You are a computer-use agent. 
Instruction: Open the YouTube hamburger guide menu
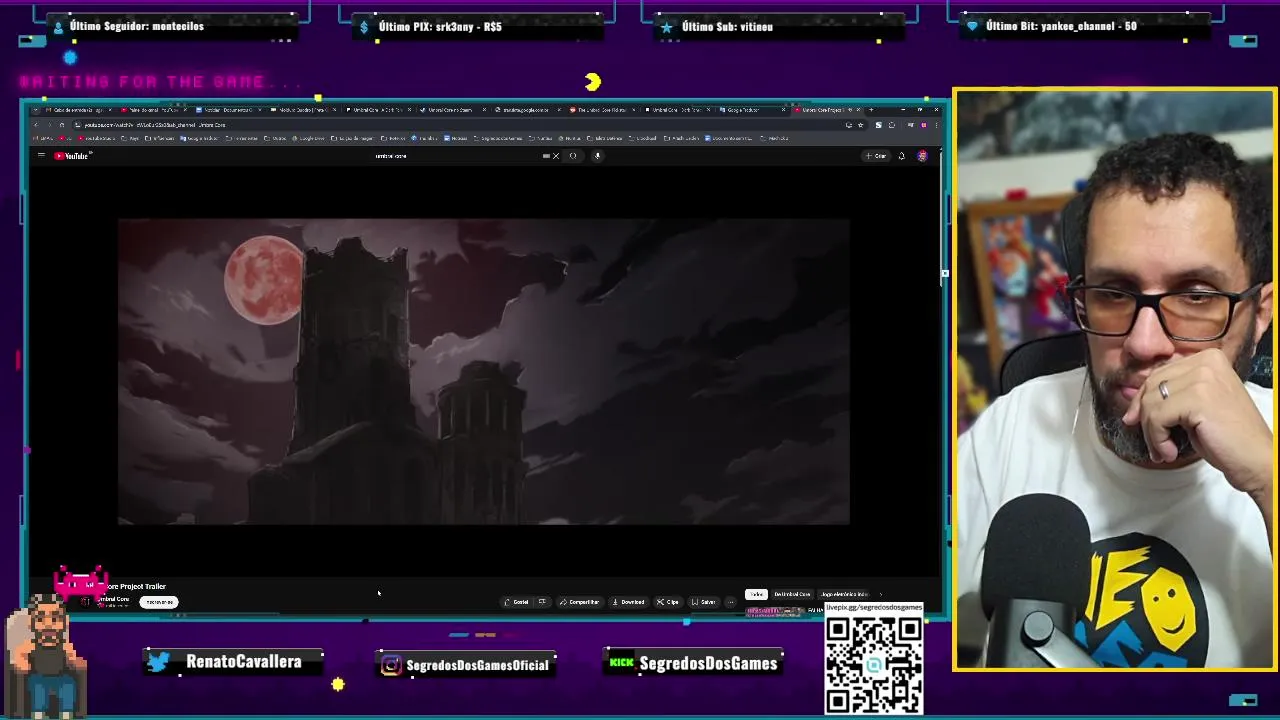coord(41,156)
